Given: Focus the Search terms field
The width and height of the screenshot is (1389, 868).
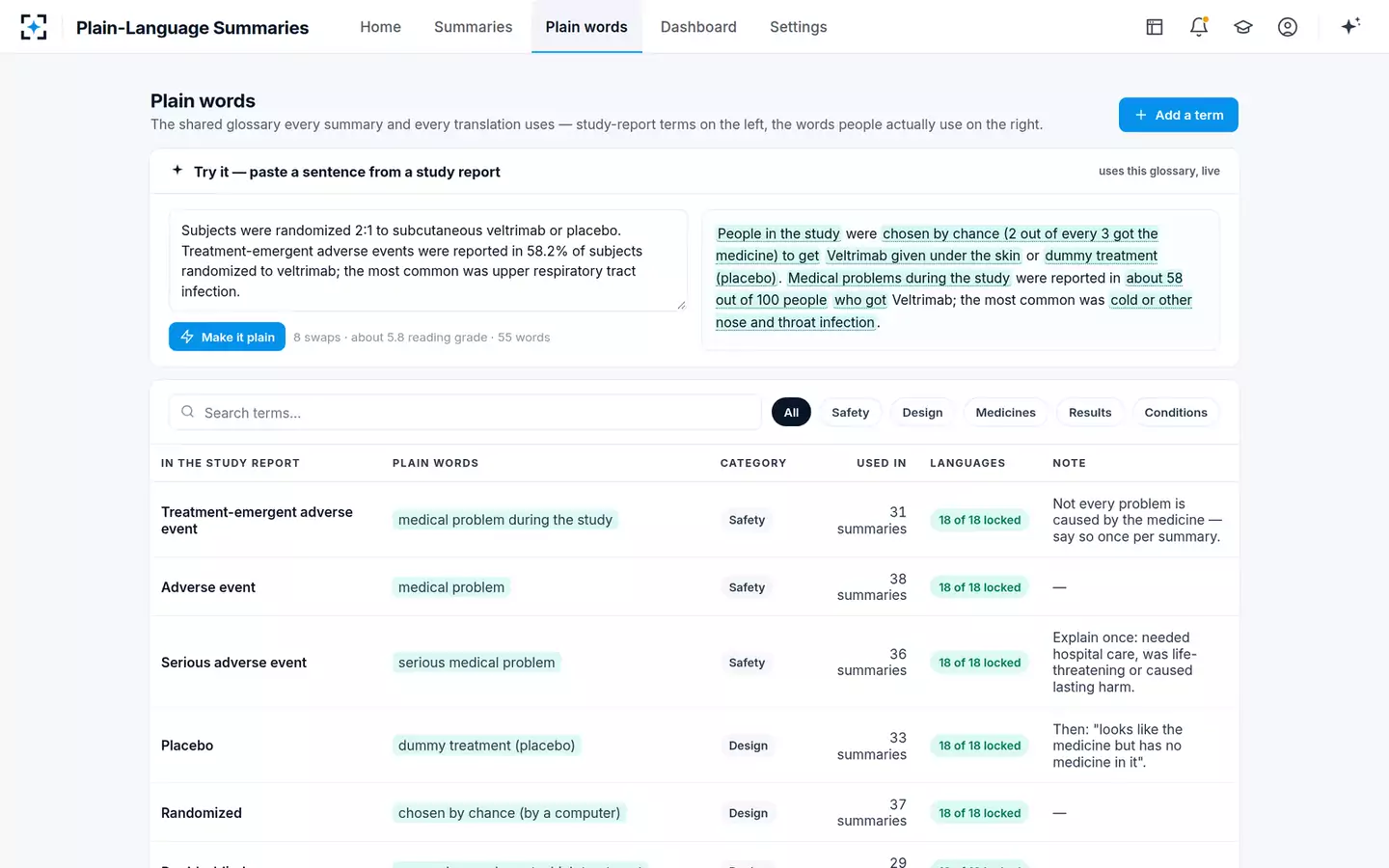Looking at the screenshot, I should click(x=465, y=412).
